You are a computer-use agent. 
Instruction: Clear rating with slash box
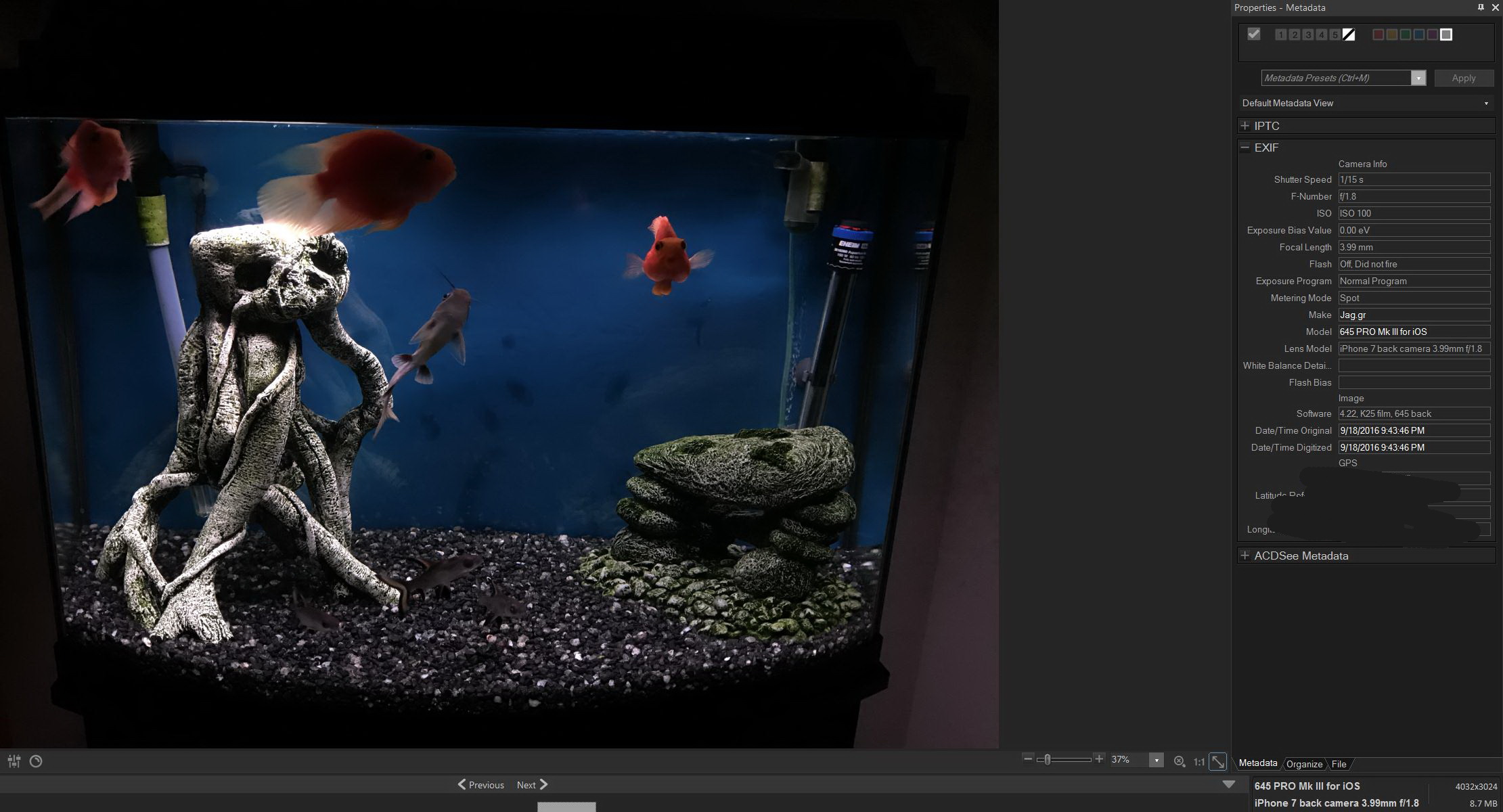(1349, 35)
